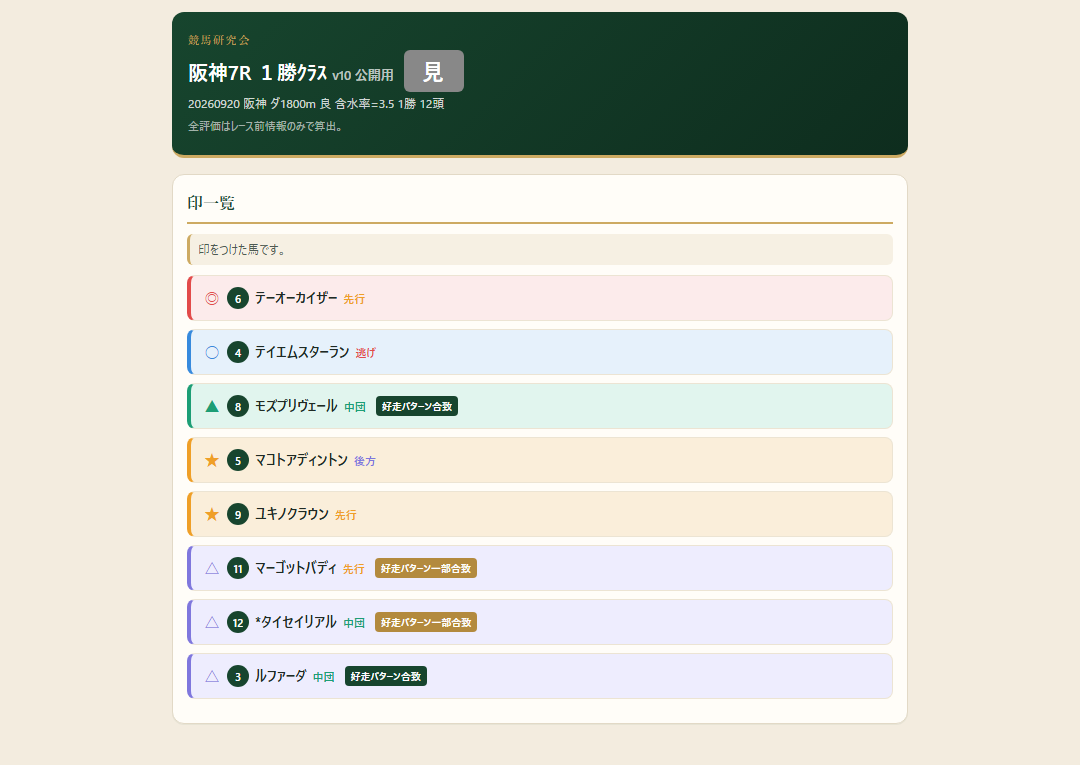Click 中団 style tag for ルファーダ
This screenshot has width=1080, height=765.
click(324, 677)
